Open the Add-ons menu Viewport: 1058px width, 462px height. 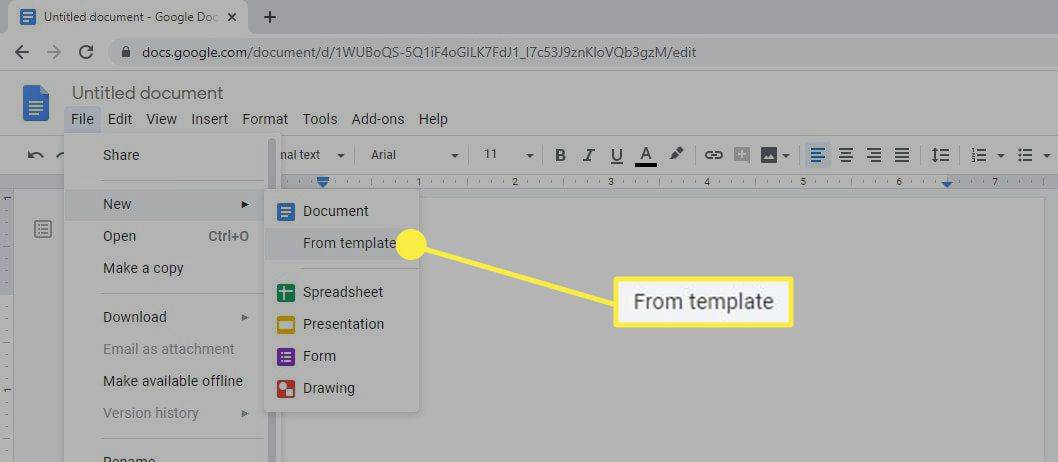(x=378, y=119)
